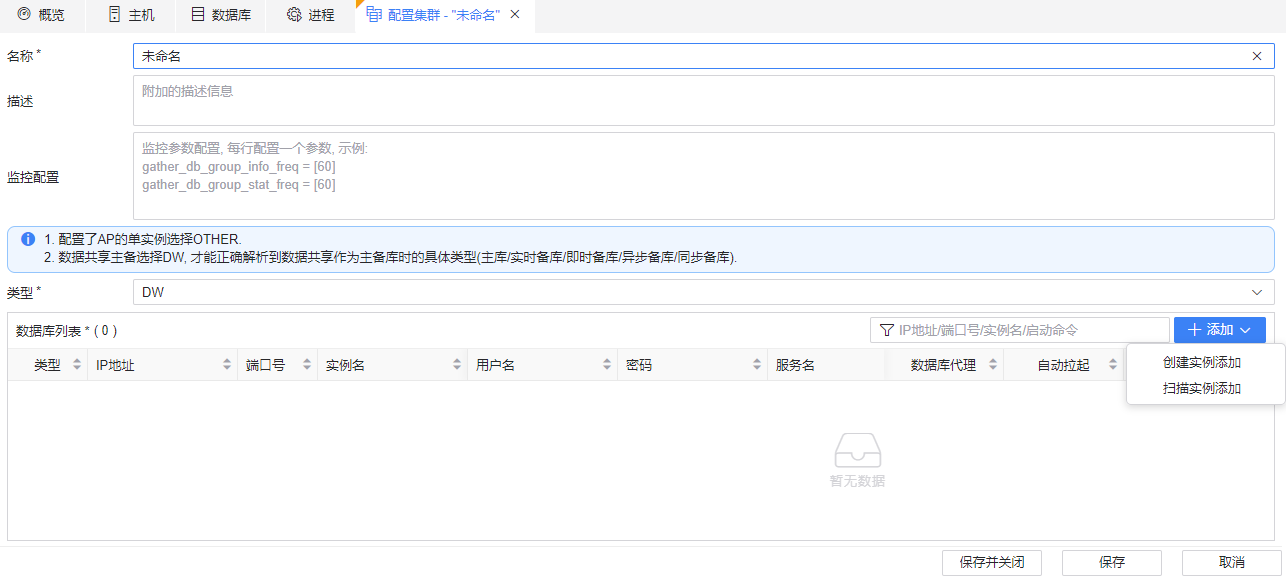The height and width of the screenshot is (580, 1286).
Task: Clear the 名称 field with X icon
Action: coord(1257,56)
